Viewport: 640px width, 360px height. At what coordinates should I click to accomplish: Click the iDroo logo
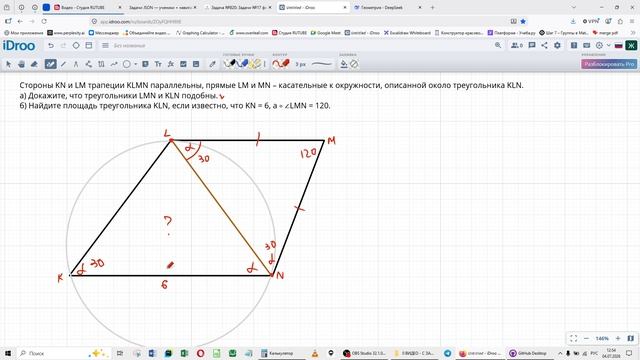pyautogui.click(x=19, y=46)
